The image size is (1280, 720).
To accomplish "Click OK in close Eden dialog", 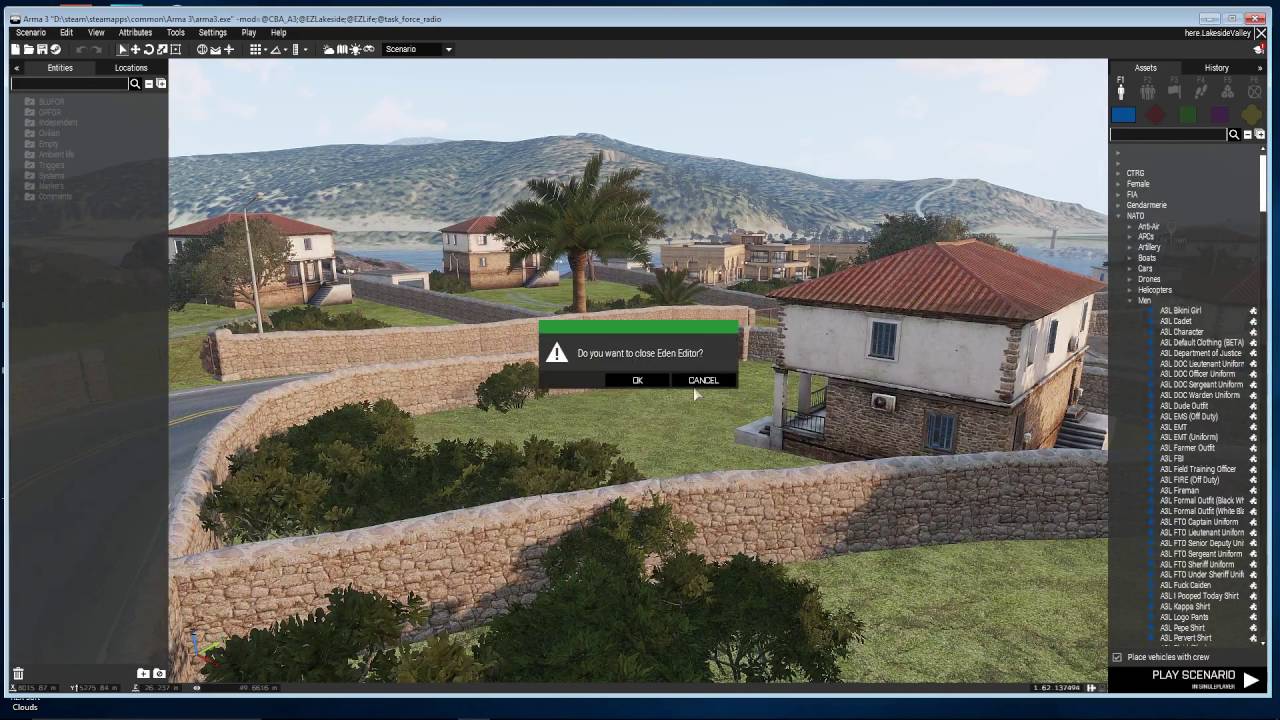I will 637,380.
